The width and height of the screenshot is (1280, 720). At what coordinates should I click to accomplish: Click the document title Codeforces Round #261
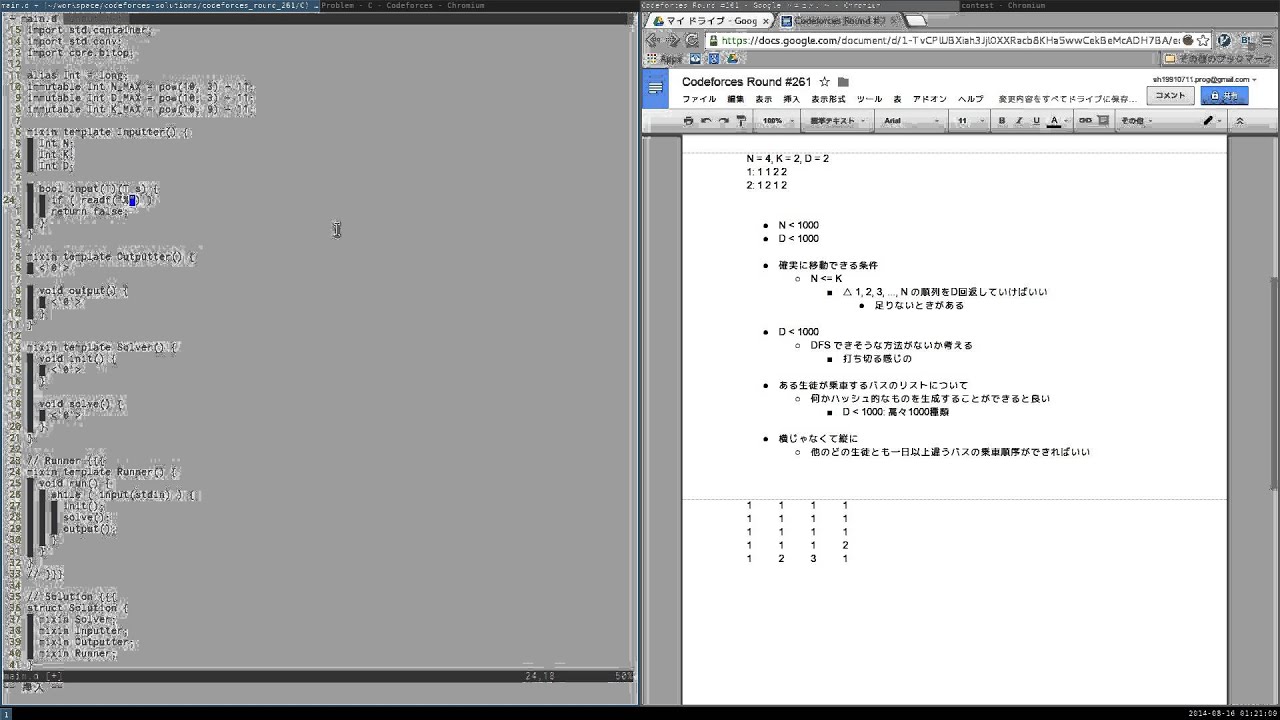pyautogui.click(x=746, y=82)
